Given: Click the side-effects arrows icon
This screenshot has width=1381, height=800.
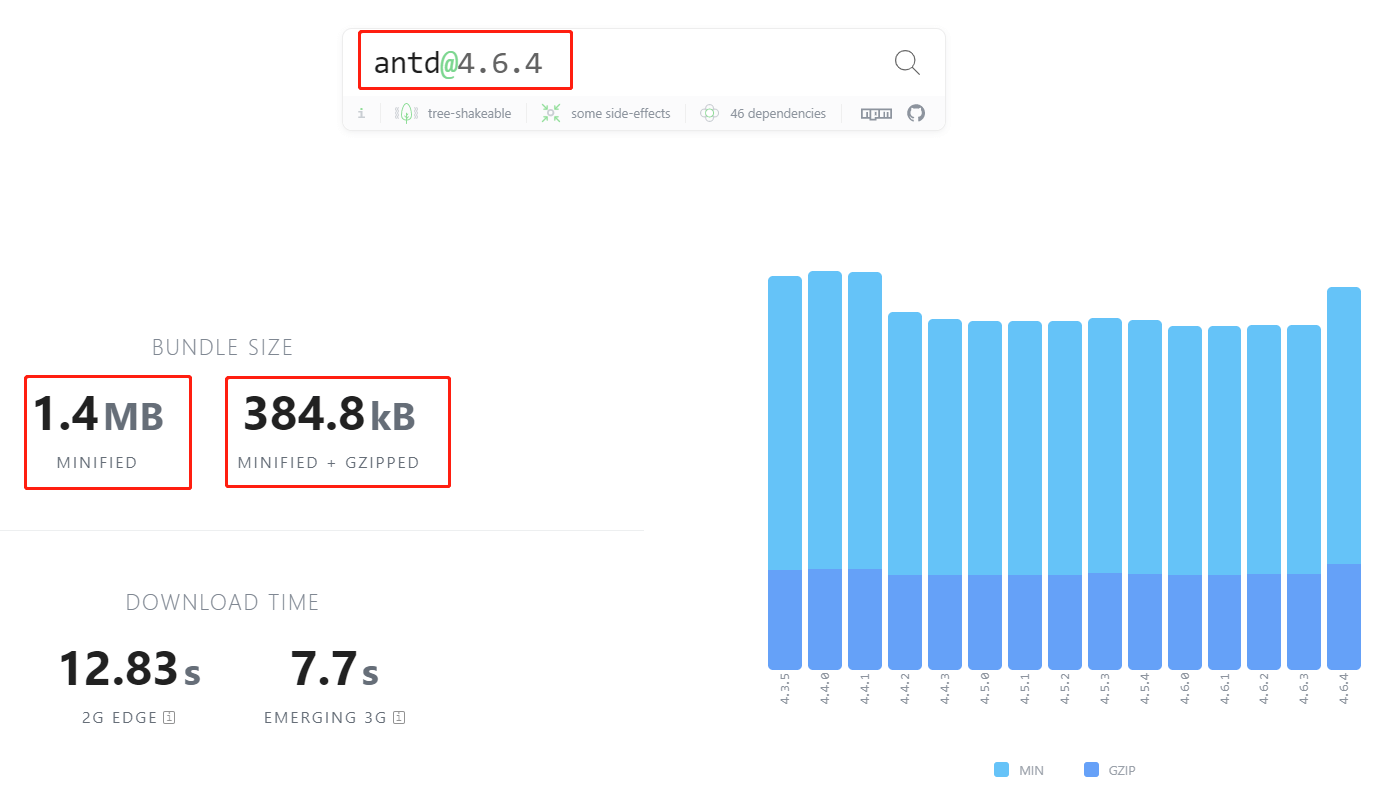Looking at the screenshot, I should click(551, 113).
